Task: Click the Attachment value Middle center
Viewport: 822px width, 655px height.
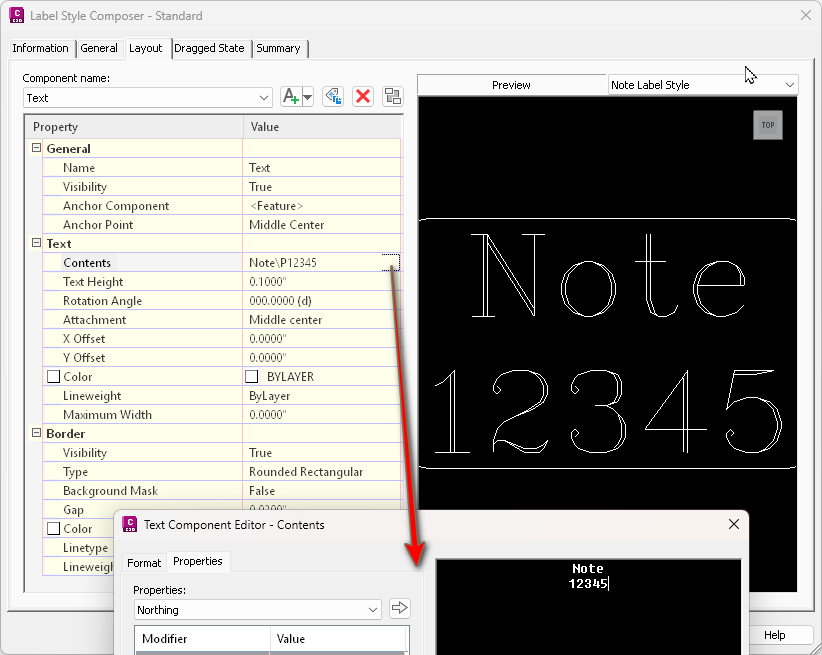Action: click(x=322, y=319)
